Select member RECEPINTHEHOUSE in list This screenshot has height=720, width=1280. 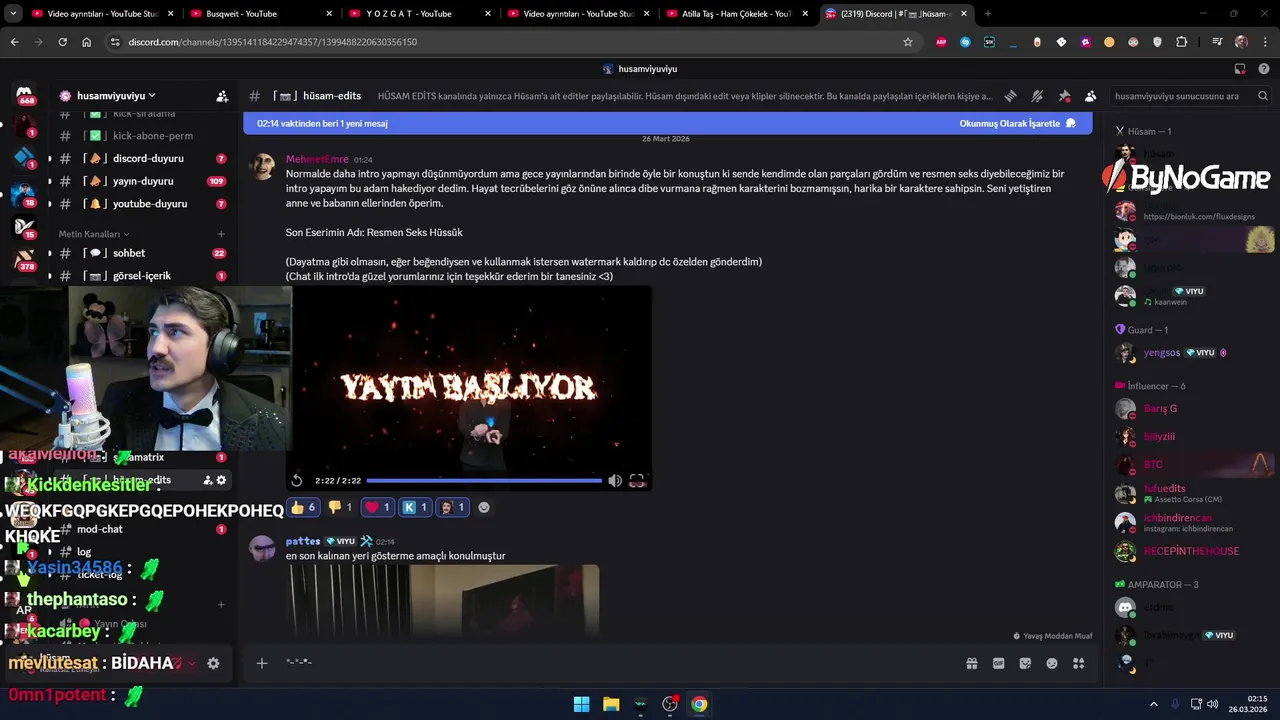click(x=1191, y=551)
